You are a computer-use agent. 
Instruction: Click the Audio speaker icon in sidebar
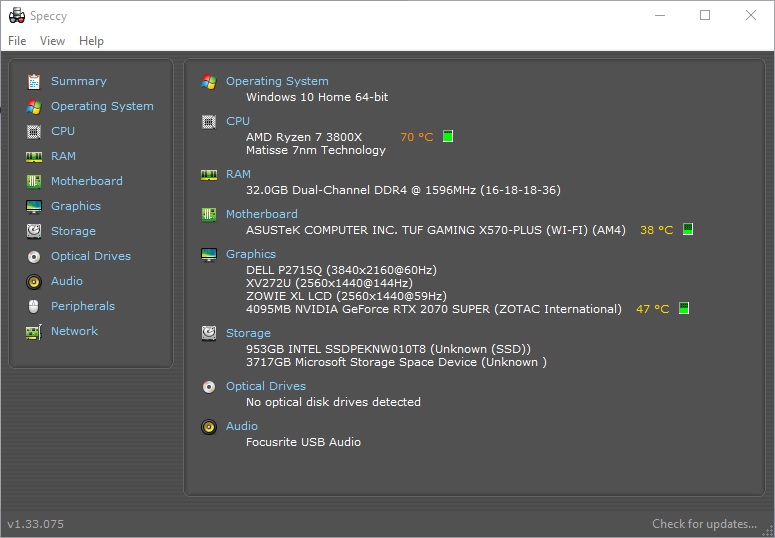[x=34, y=281]
